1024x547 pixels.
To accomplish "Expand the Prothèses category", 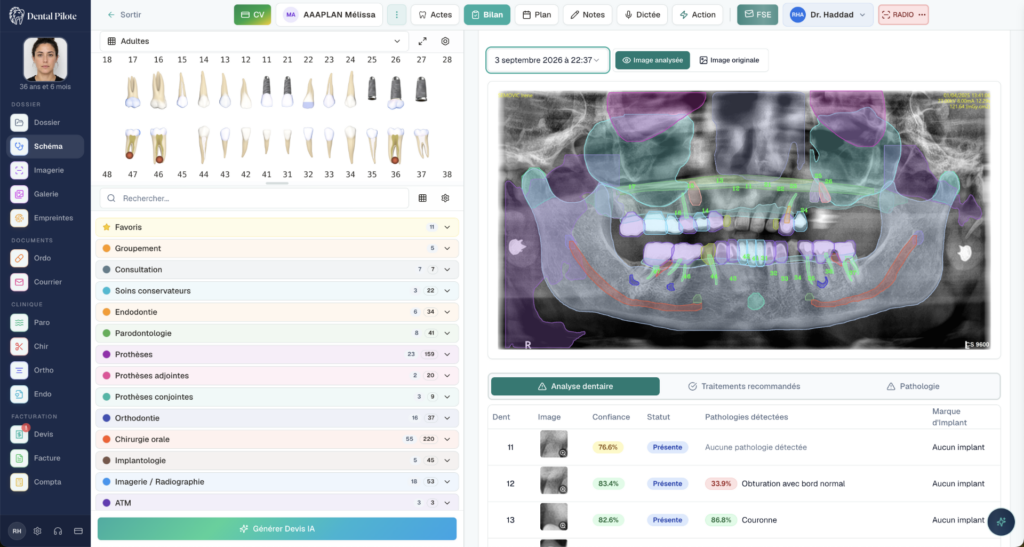I will [277, 354].
